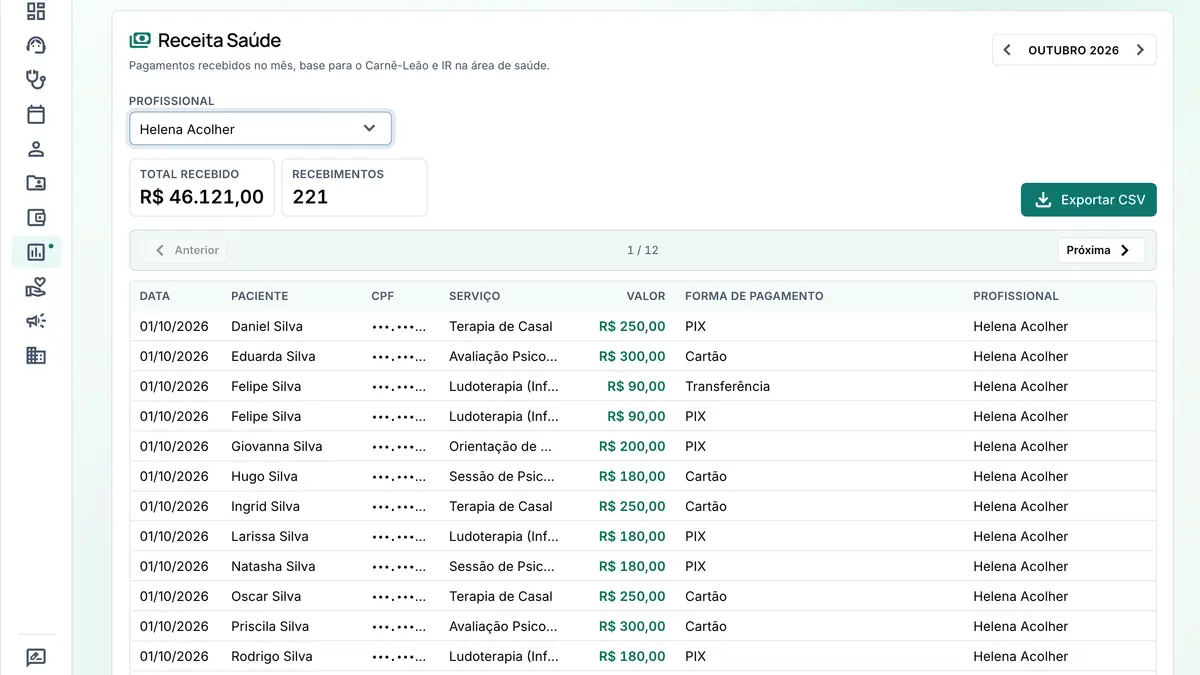Open the stethoscope icon in sidebar

tap(36, 80)
